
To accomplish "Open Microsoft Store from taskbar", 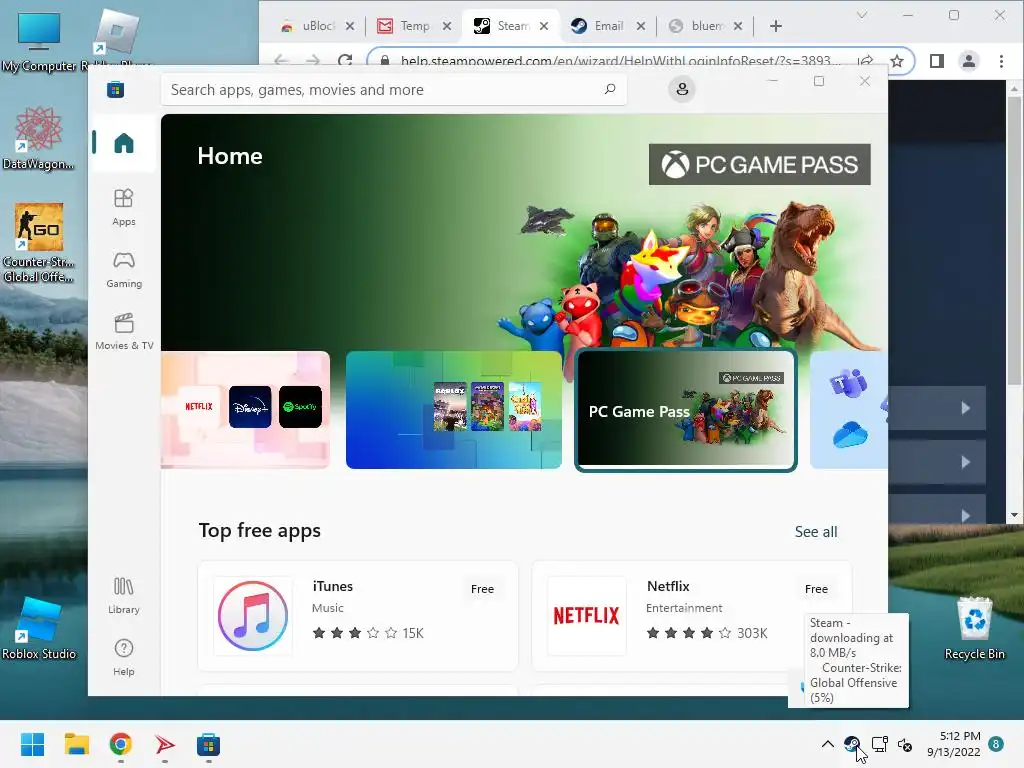I will pyautogui.click(x=208, y=744).
